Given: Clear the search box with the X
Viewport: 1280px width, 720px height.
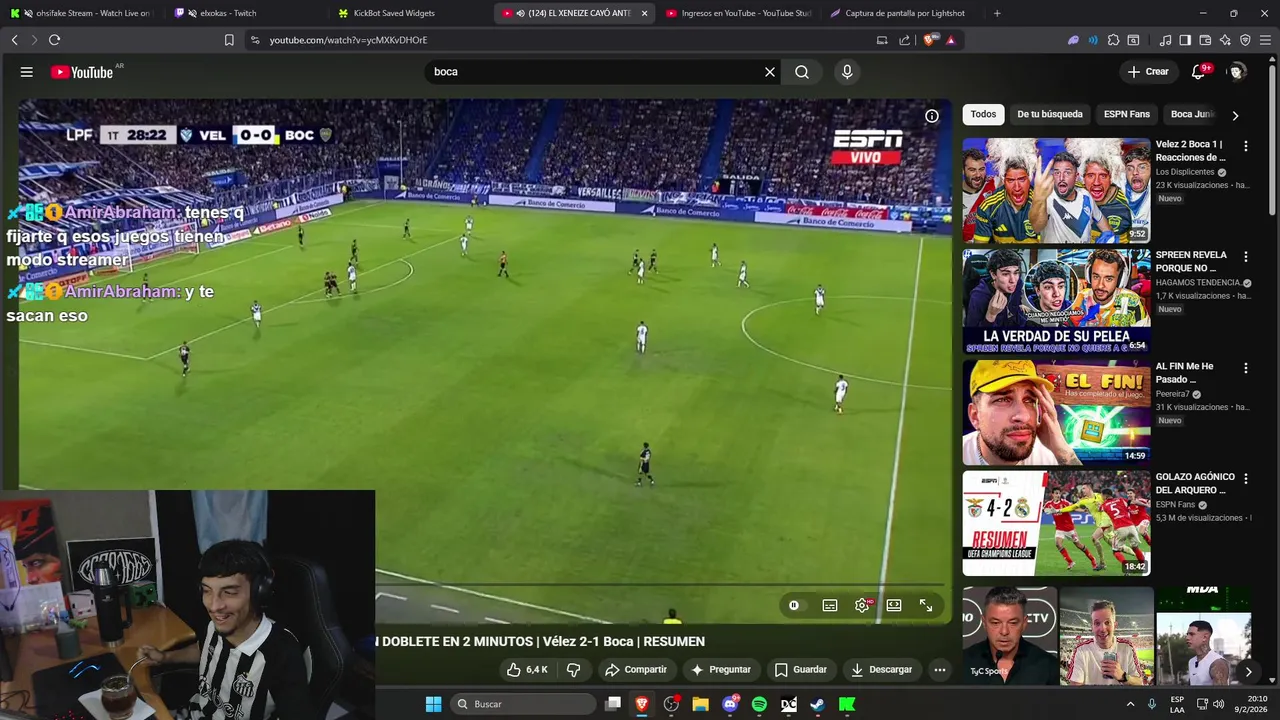Looking at the screenshot, I should (770, 72).
